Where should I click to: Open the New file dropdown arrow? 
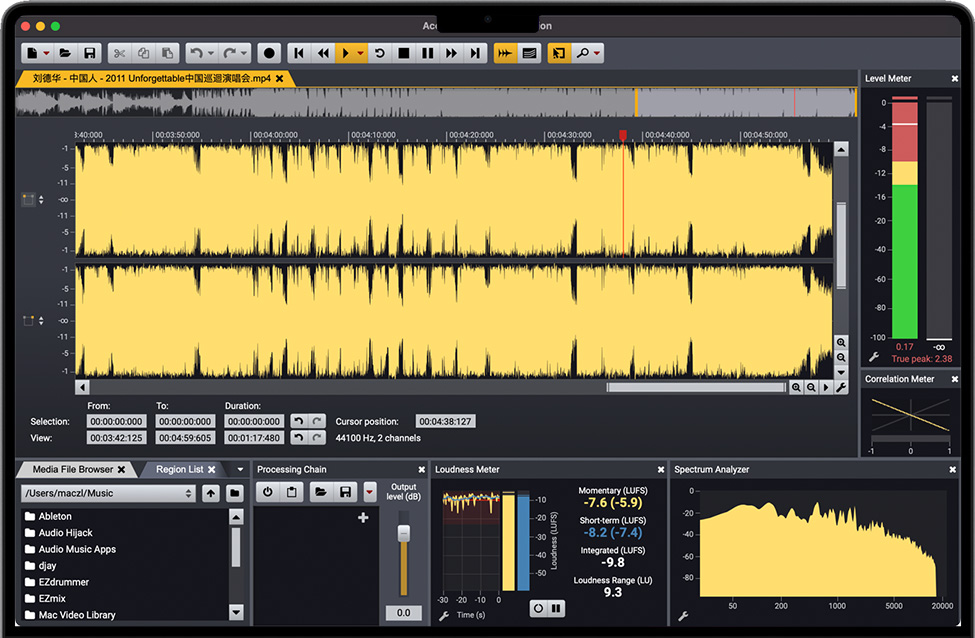[47, 53]
